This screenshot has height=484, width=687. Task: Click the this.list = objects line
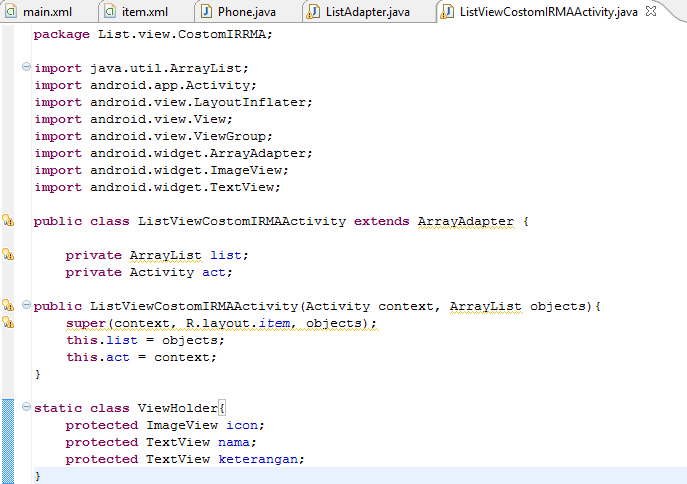(145, 340)
